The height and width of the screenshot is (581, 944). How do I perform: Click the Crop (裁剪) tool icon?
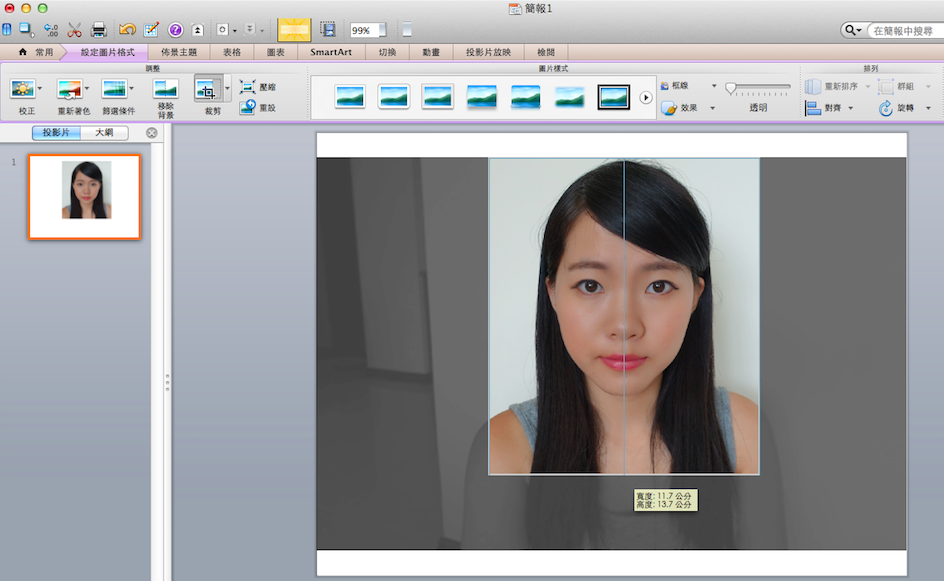pyautogui.click(x=207, y=90)
